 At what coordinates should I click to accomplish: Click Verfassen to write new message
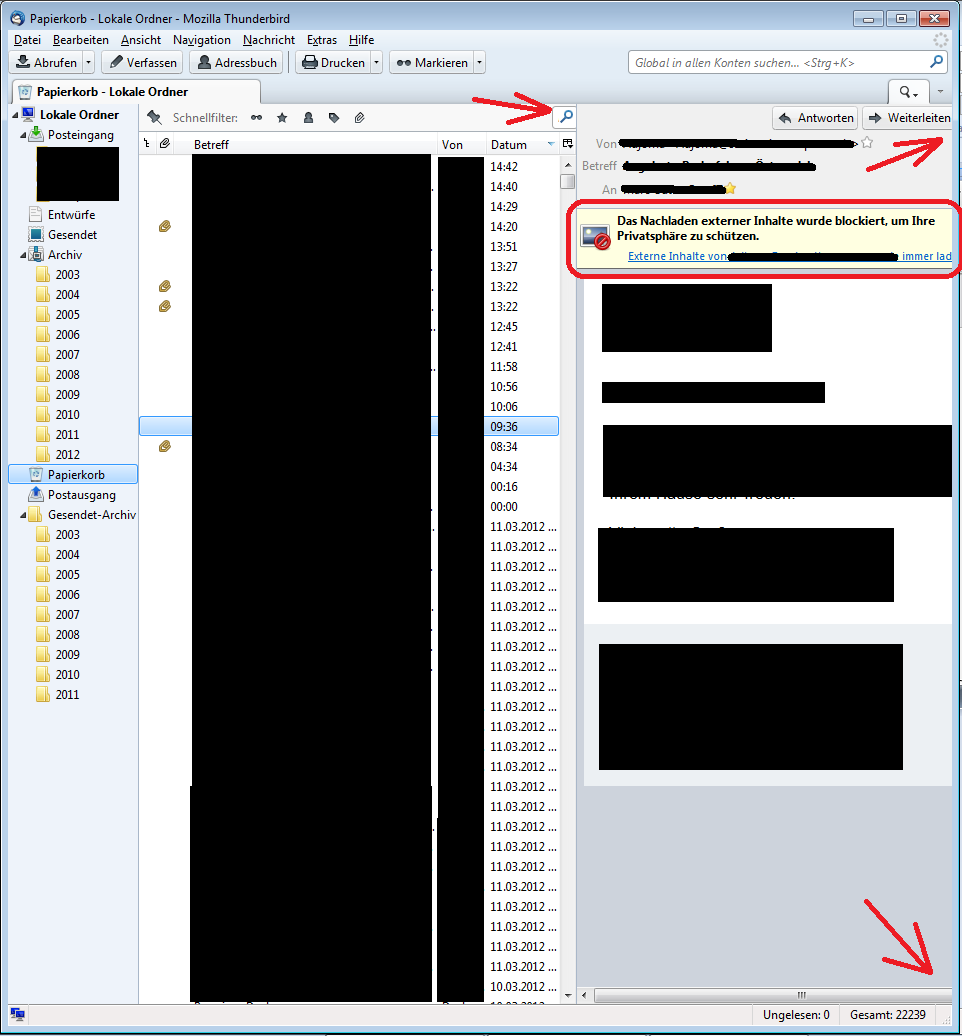(142, 63)
